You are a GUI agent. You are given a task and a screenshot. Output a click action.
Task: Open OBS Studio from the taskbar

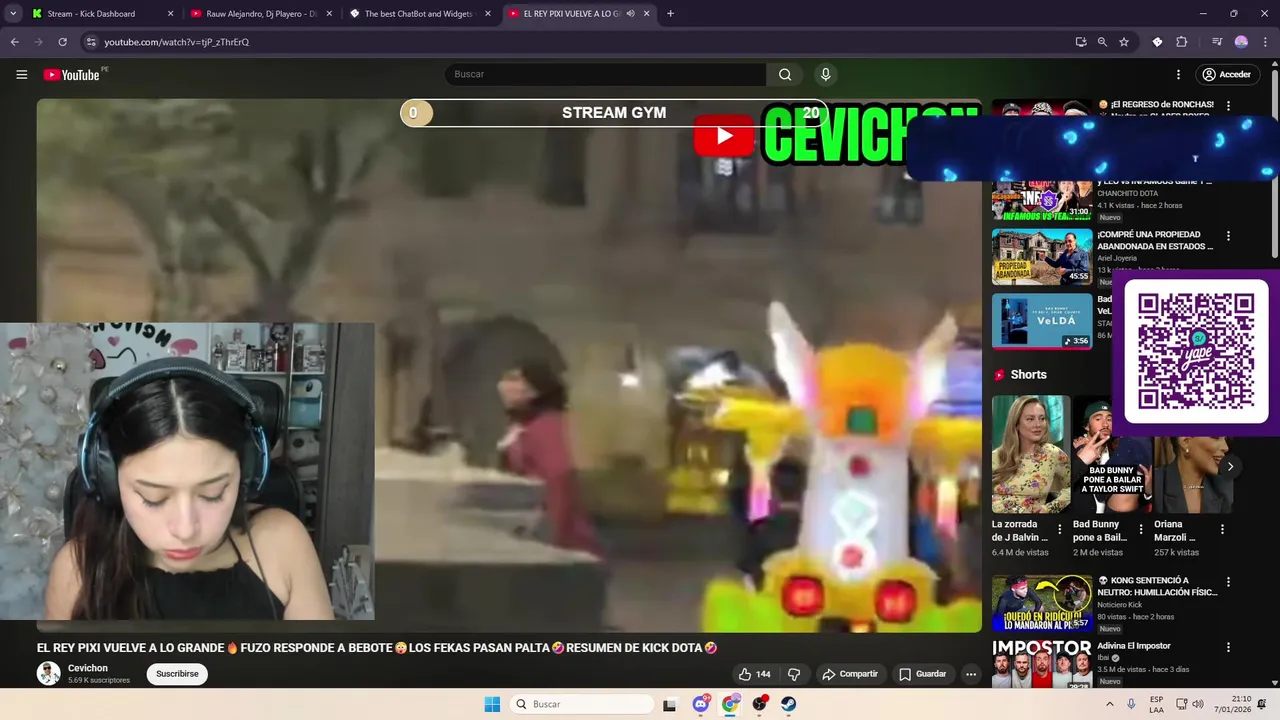pyautogui.click(x=760, y=704)
